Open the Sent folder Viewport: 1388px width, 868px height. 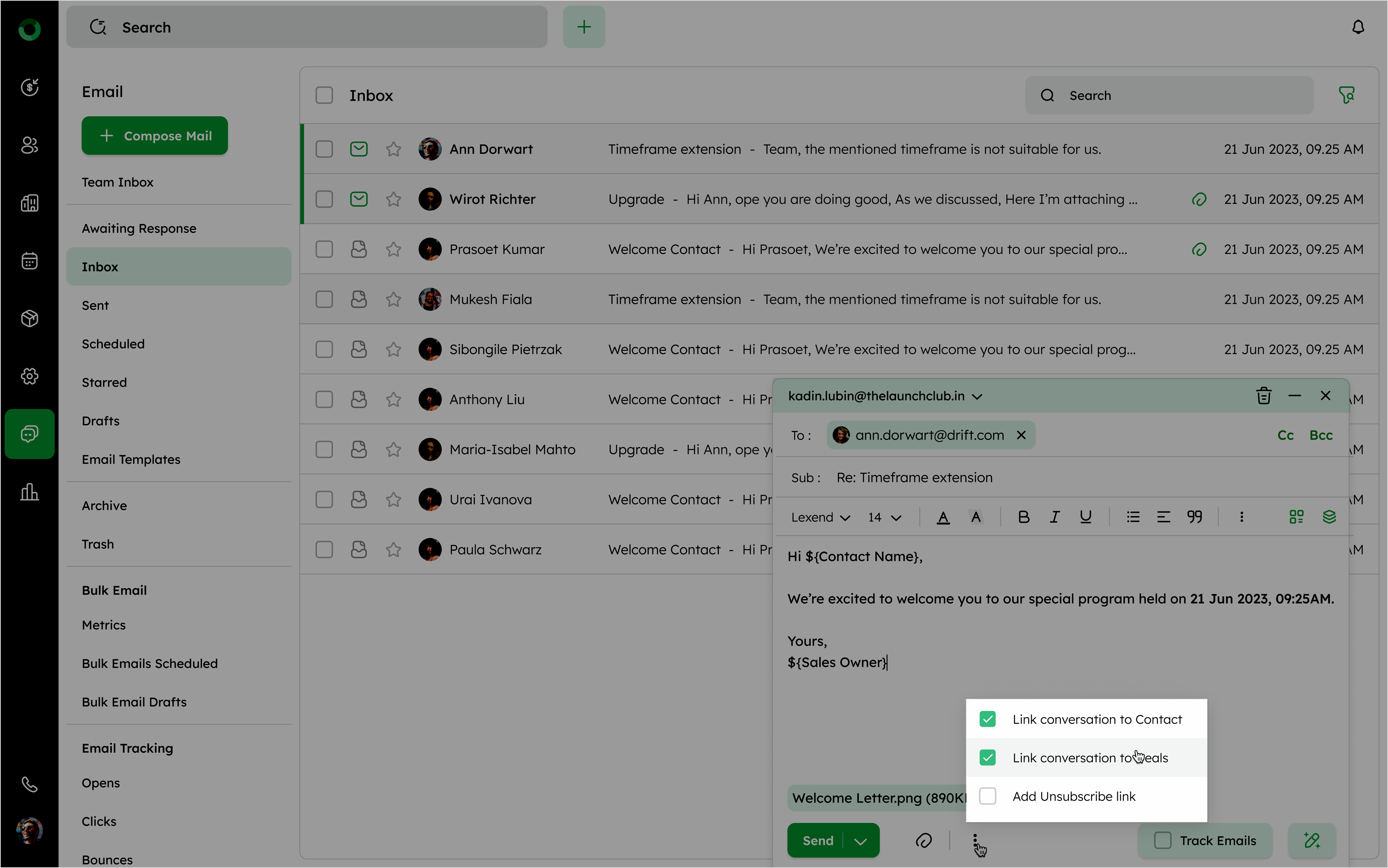95,305
